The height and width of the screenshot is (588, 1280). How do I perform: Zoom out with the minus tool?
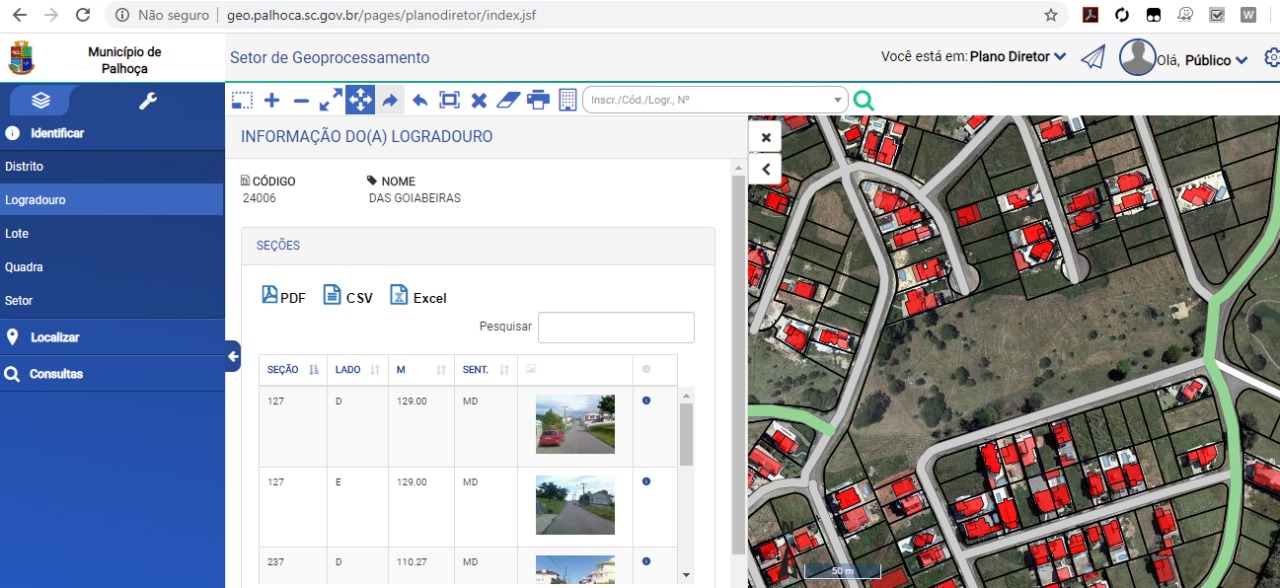point(301,100)
